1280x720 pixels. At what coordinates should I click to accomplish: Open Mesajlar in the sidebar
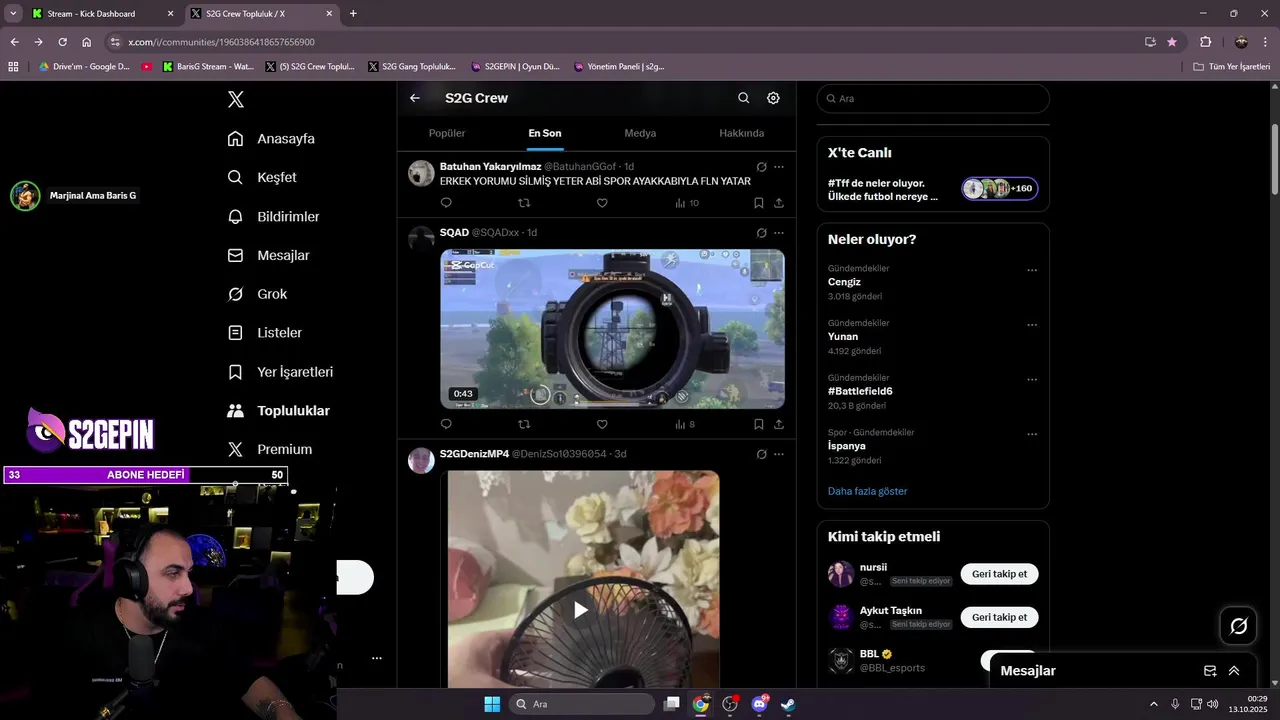(268, 255)
